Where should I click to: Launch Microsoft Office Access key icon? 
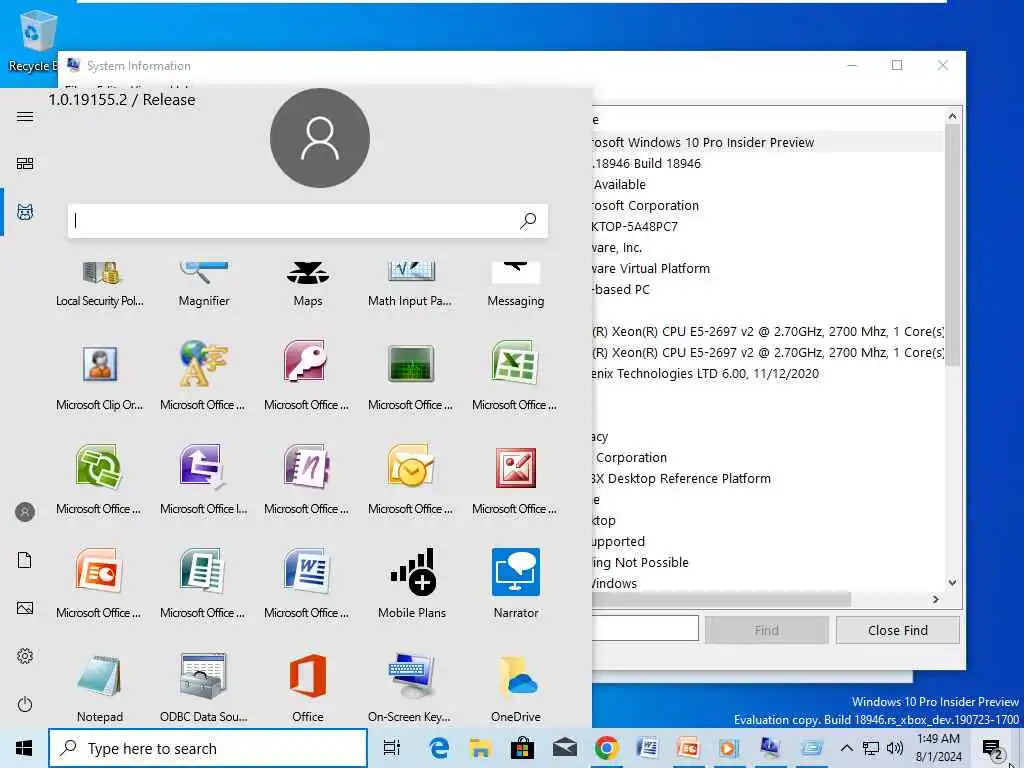(308, 376)
